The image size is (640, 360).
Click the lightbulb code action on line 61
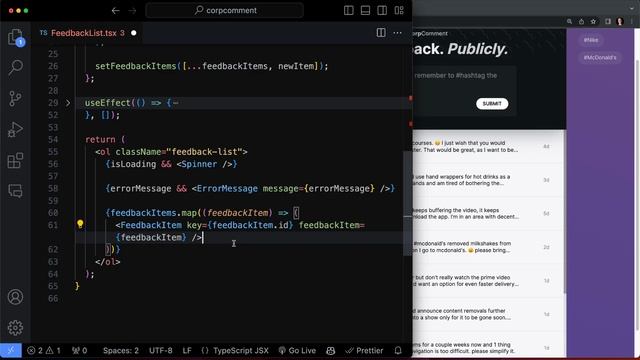pyautogui.click(x=80, y=224)
